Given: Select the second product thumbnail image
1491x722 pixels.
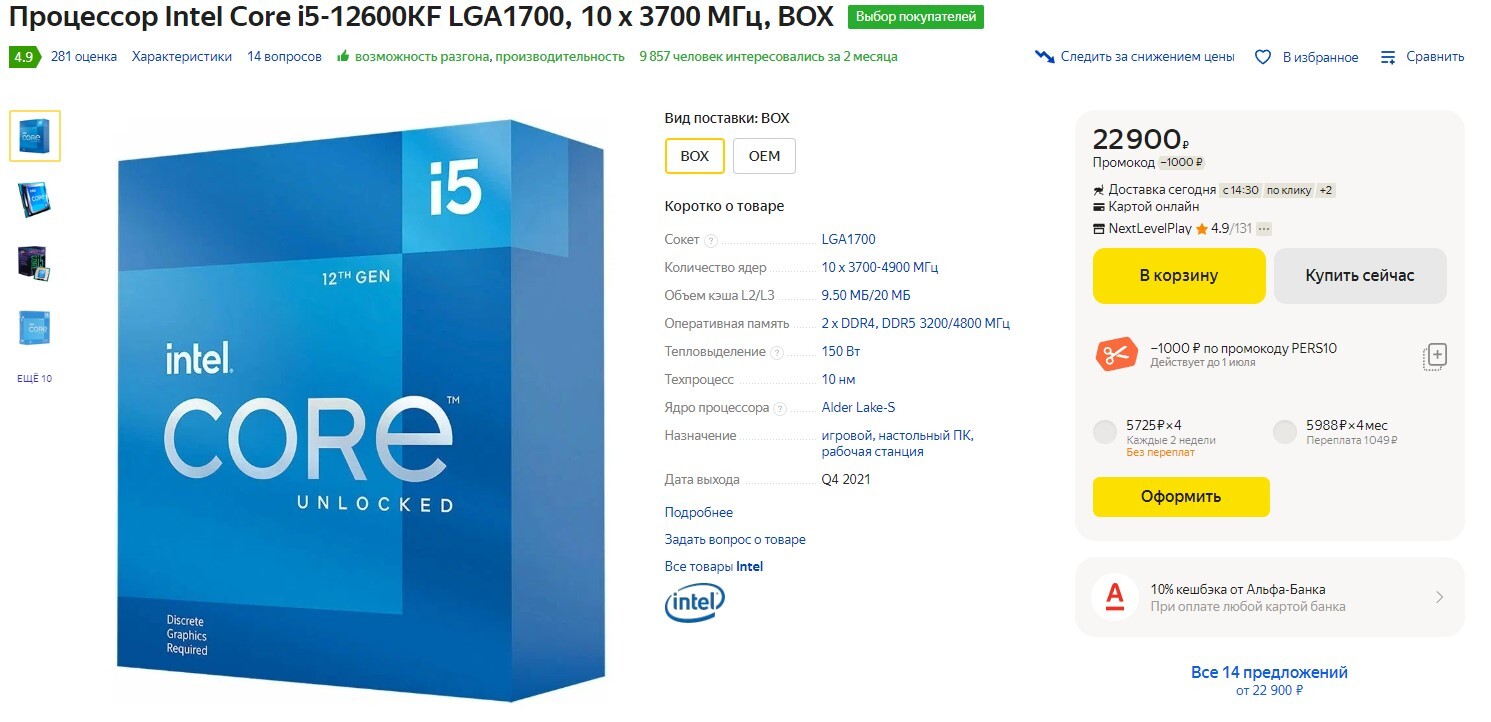Looking at the screenshot, I should pyautogui.click(x=34, y=199).
